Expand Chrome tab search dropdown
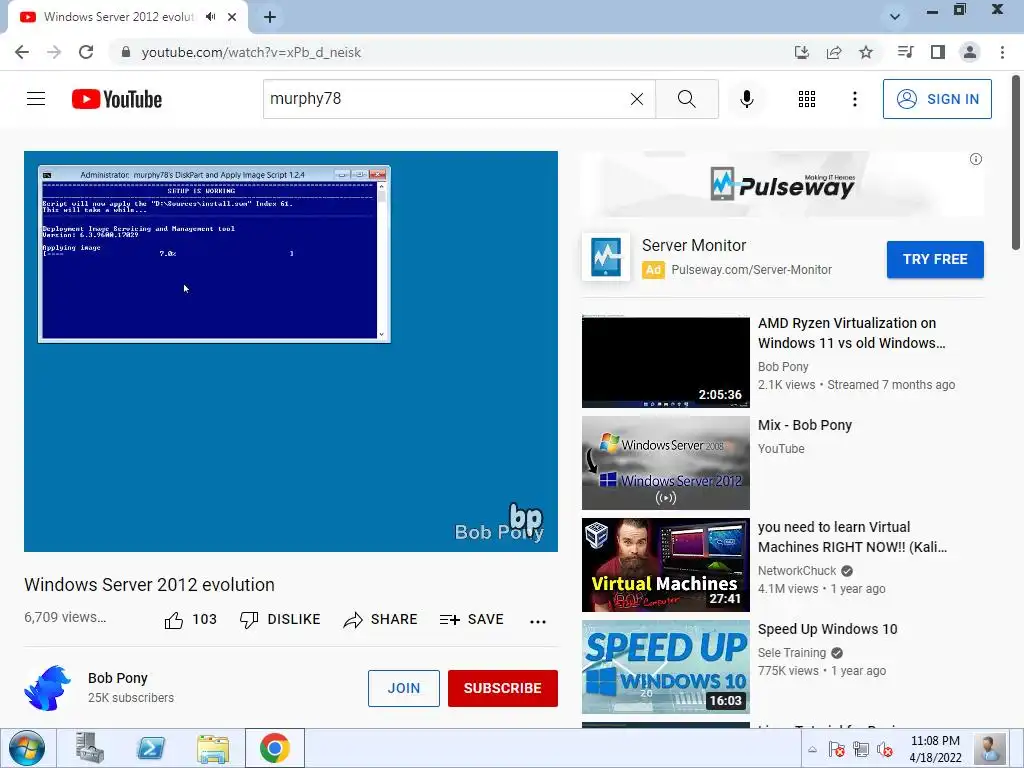 pyautogui.click(x=895, y=17)
